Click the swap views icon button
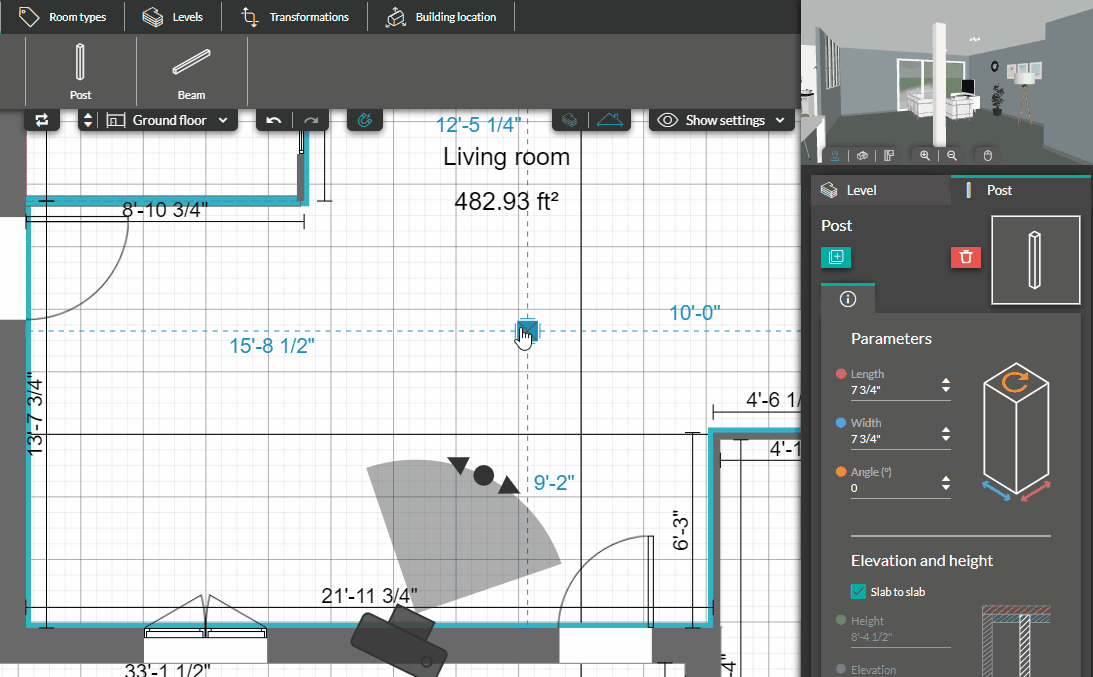Image resolution: width=1093 pixels, height=677 pixels. pyautogui.click(x=42, y=120)
